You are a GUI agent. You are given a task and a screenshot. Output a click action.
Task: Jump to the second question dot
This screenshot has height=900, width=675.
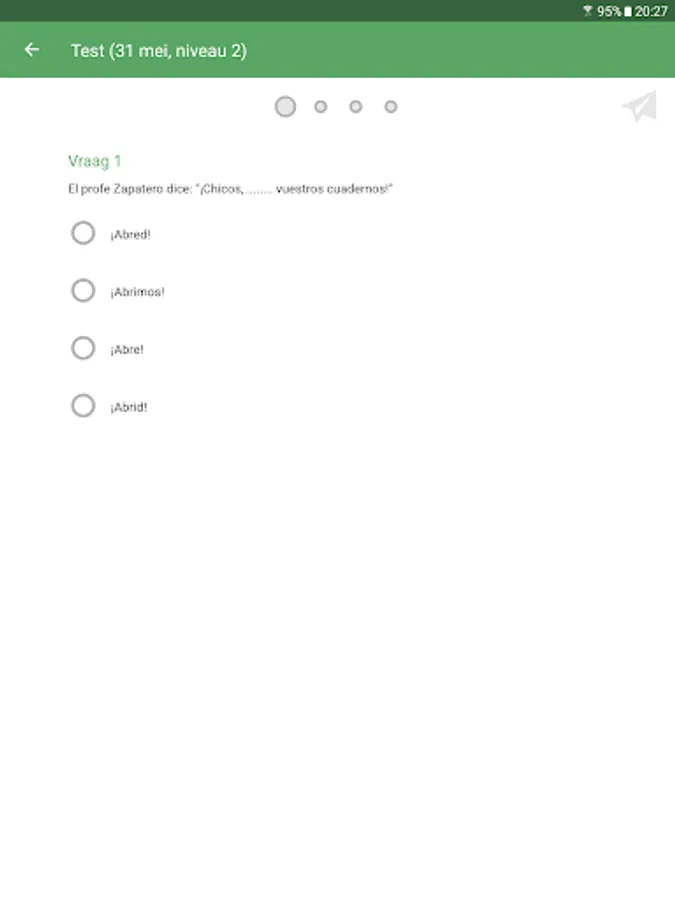point(321,107)
